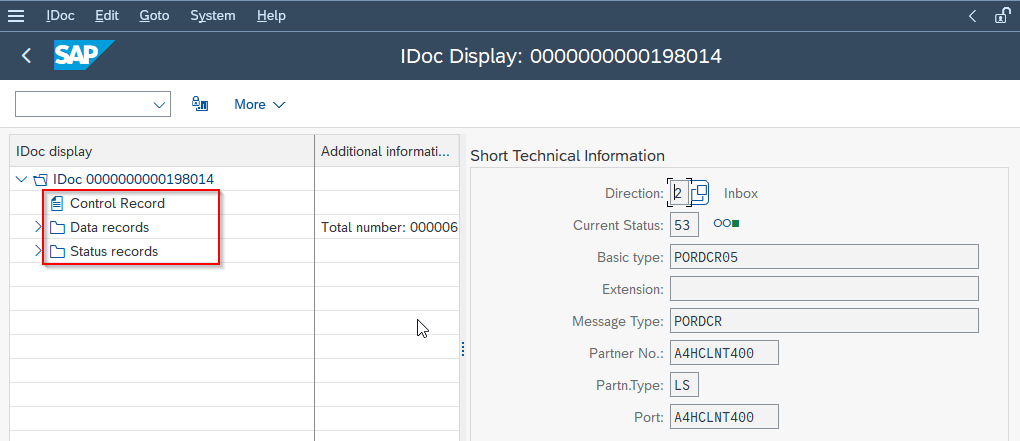Expand the Status records folder
The image size is (1020, 441).
point(38,251)
